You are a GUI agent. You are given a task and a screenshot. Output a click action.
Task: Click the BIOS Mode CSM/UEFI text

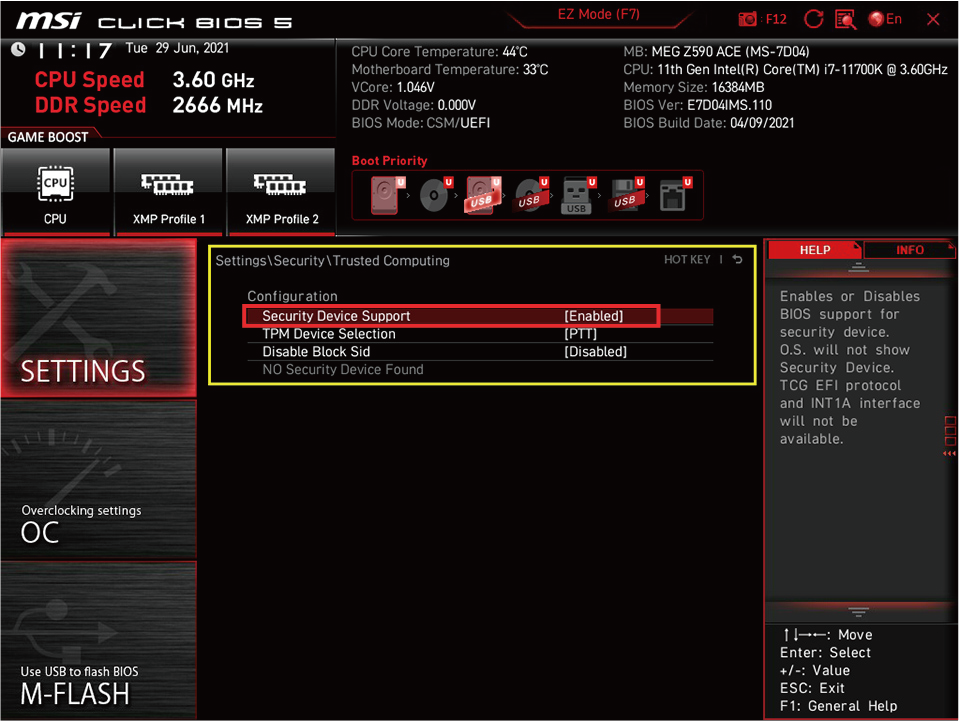click(x=421, y=123)
